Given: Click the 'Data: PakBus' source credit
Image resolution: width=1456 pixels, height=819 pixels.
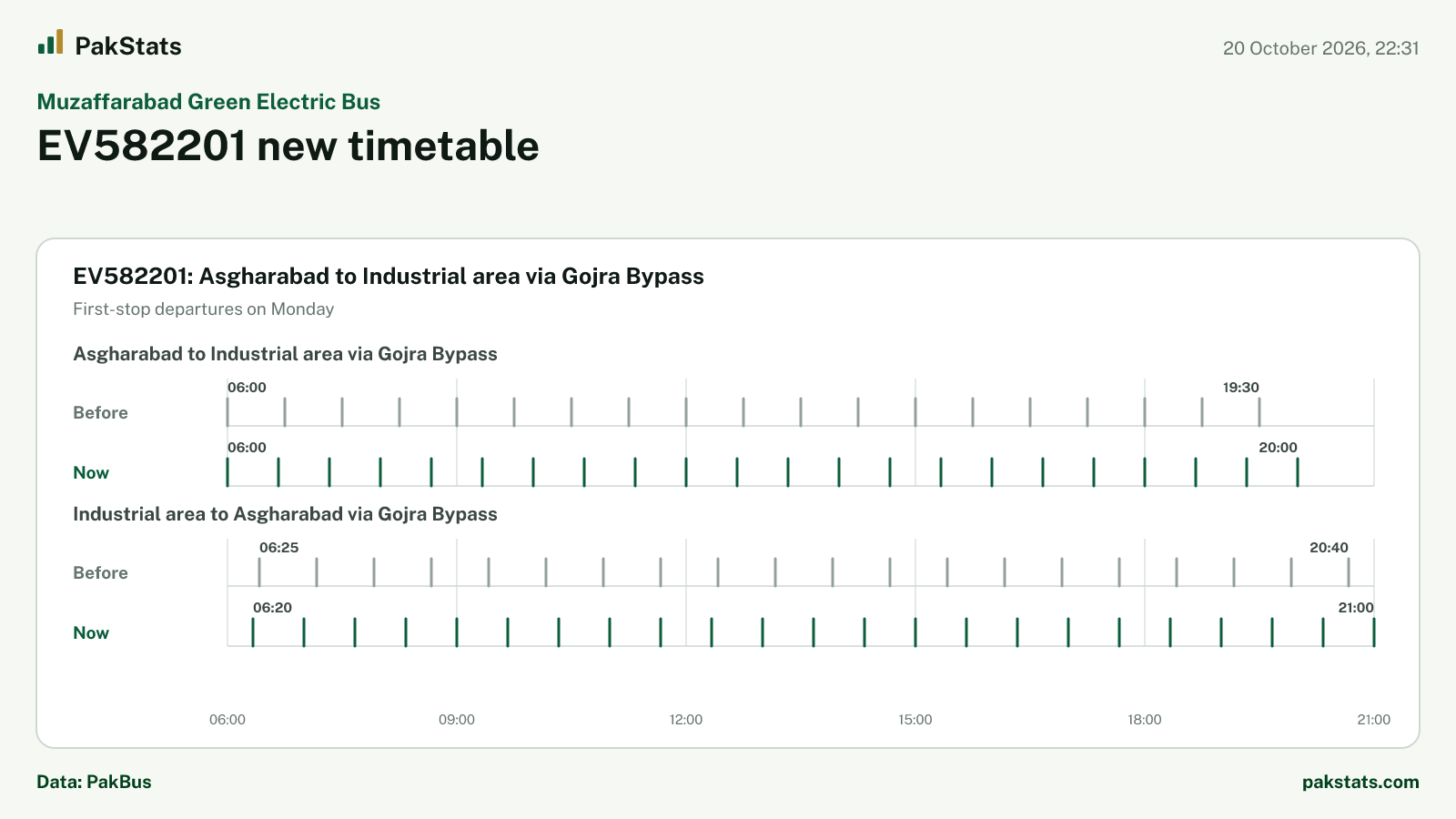Looking at the screenshot, I should (x=94, y=782).
